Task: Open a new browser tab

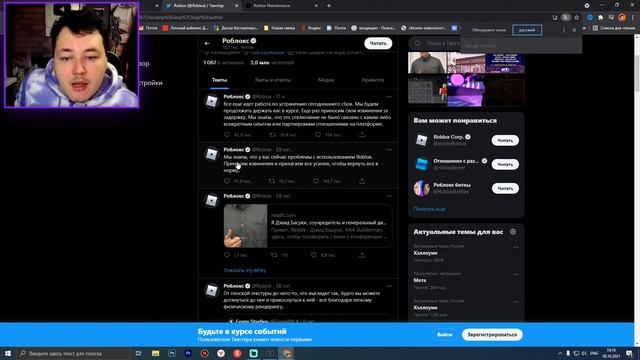Action: click(x=329, y=6)
